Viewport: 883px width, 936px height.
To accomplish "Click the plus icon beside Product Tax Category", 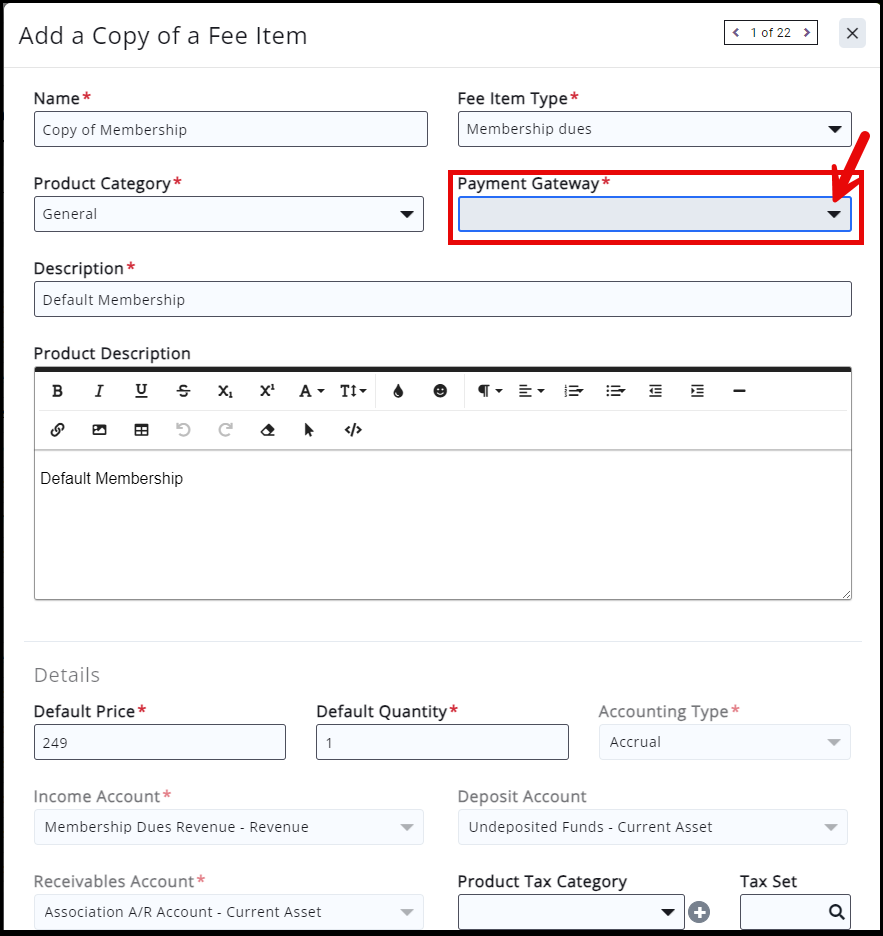I will click(699, 912).
